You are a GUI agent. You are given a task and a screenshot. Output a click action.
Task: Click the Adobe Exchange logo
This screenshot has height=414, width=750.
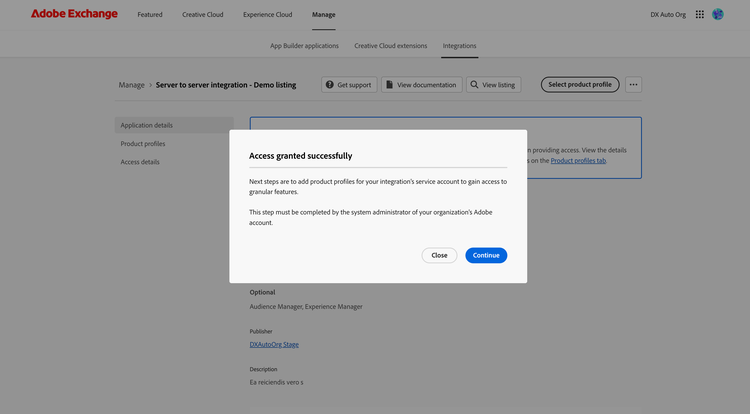pos(74,14)
